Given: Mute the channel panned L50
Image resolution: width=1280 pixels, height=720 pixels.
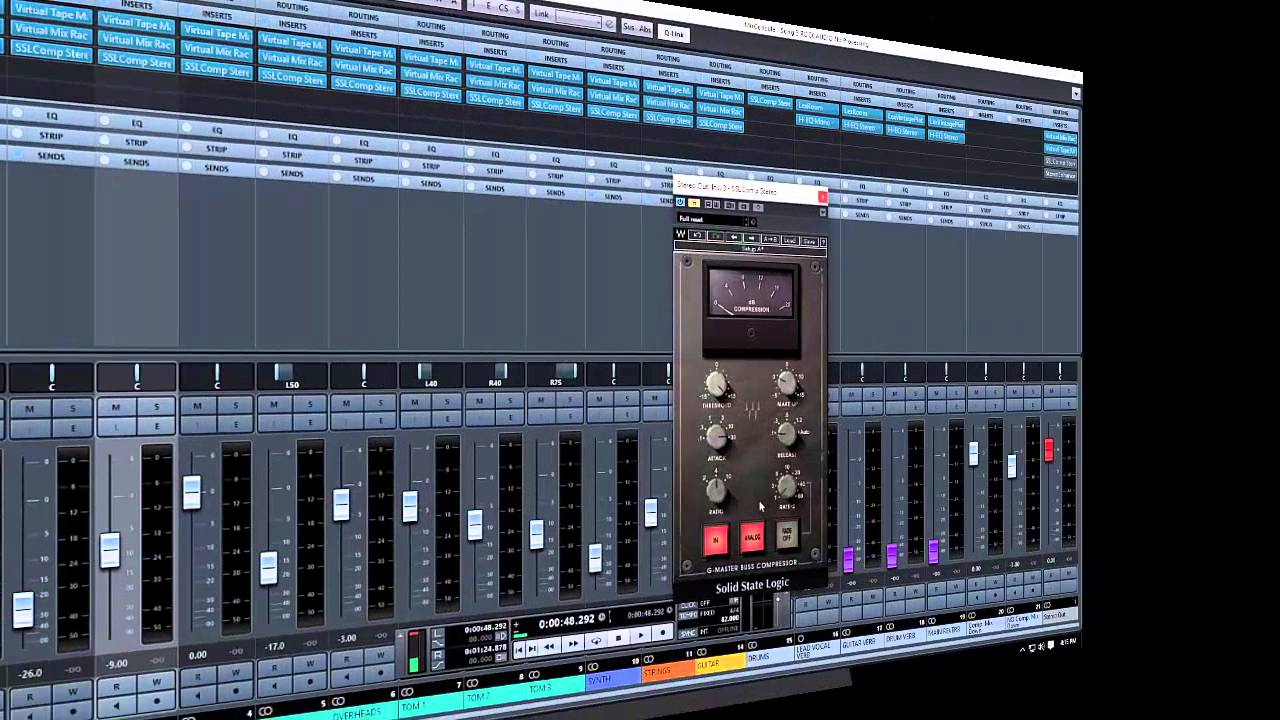Looking at the screenshot, I should click(x=274, y=405).
